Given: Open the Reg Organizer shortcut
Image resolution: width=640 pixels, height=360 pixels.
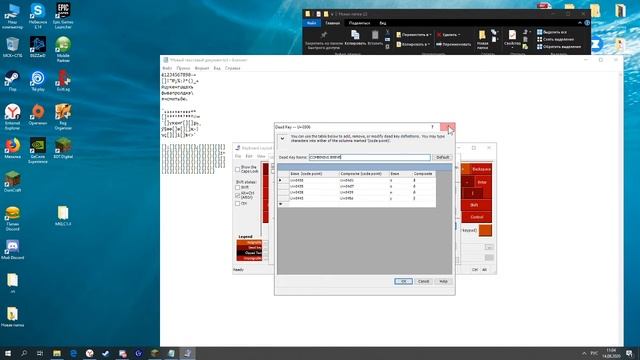Looking at the screenshot, I should coord(63,117).
